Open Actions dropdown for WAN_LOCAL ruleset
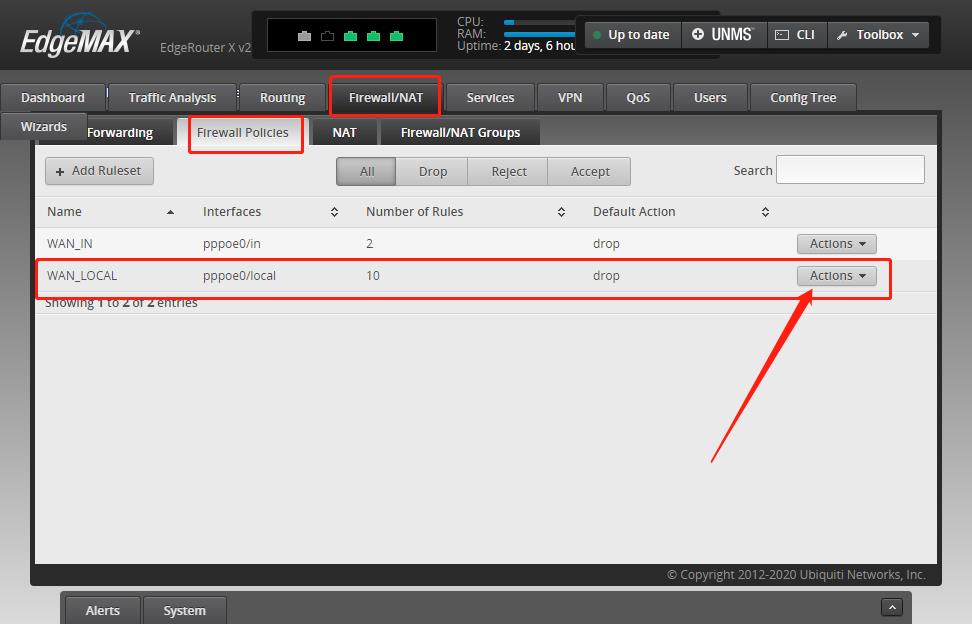The image size is (972, 624). pos(836,275)
